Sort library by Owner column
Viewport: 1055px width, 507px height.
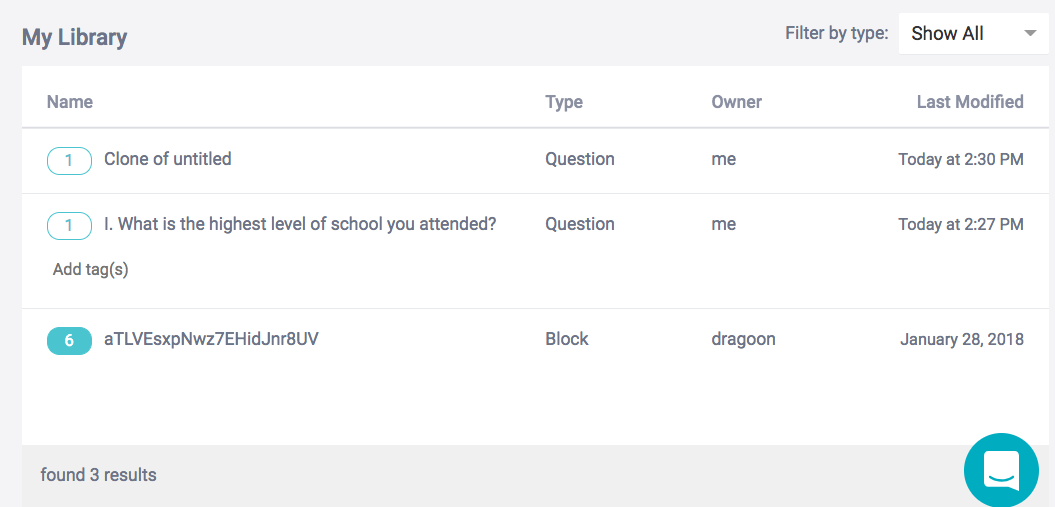(736, 102)
